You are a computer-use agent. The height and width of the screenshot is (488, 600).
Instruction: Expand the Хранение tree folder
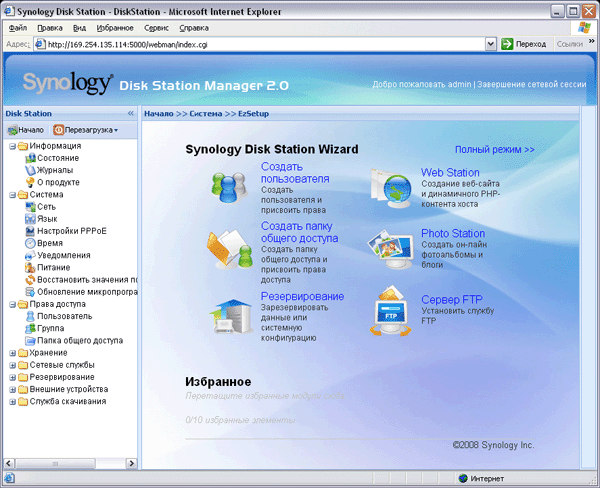tap(13, 353)
